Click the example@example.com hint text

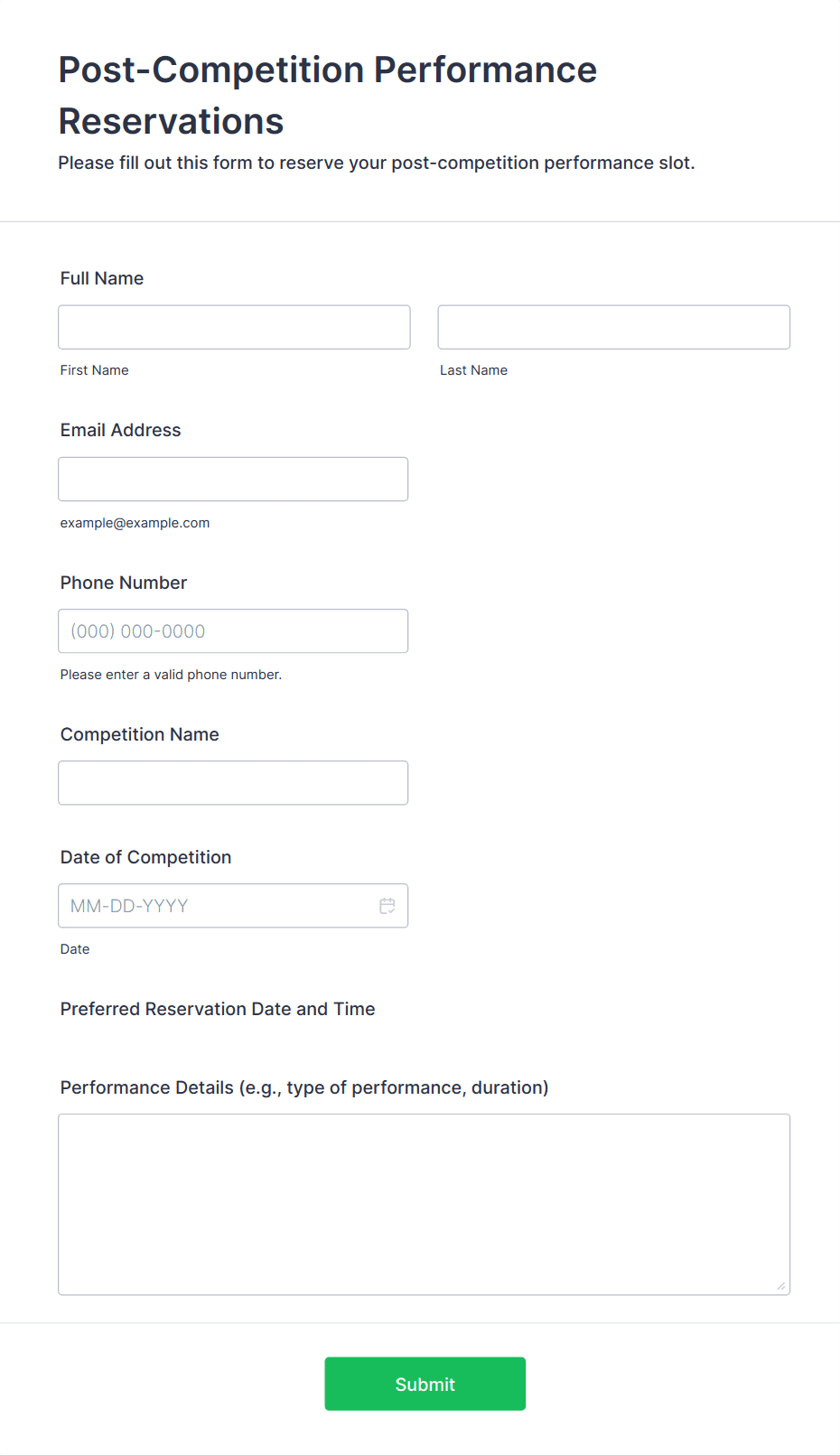[135, 523]
